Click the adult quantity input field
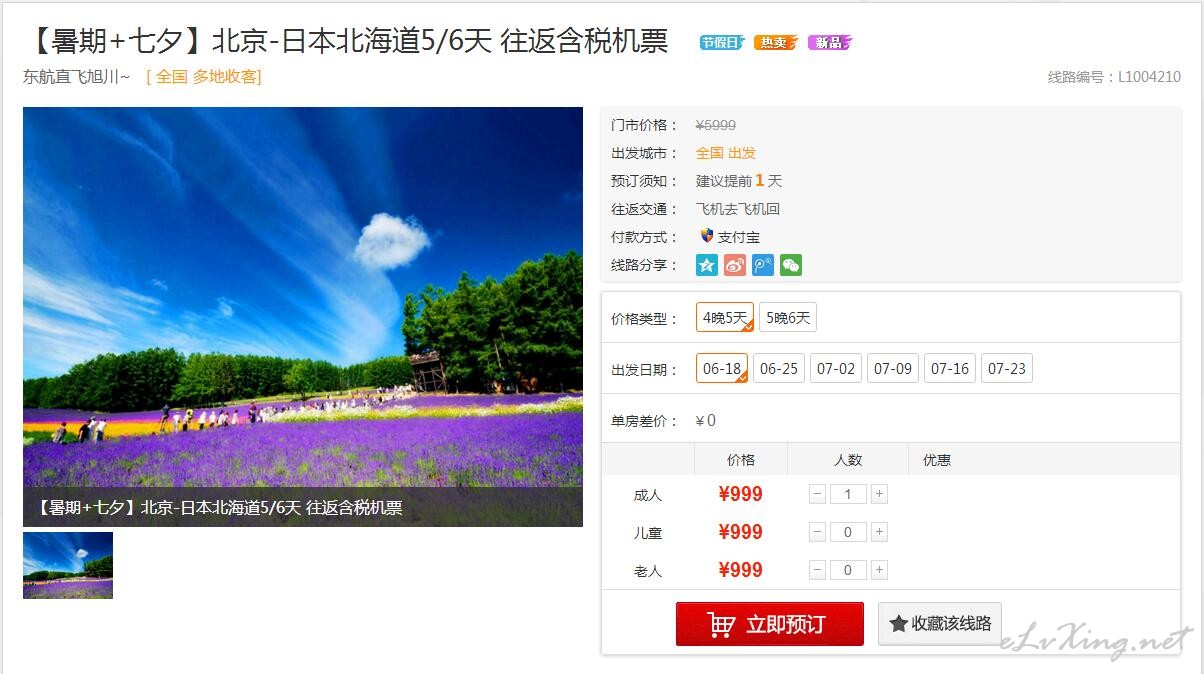 coord(848,494)
